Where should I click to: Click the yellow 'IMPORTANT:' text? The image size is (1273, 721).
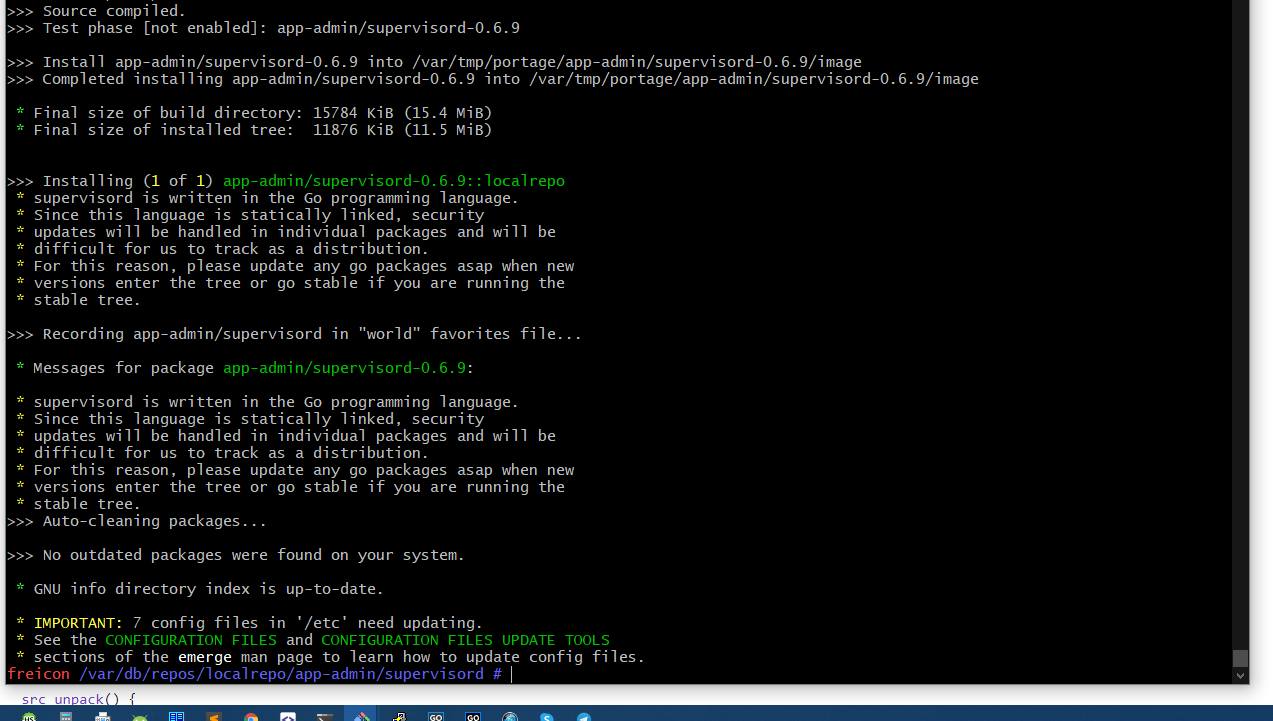(78, 623)
